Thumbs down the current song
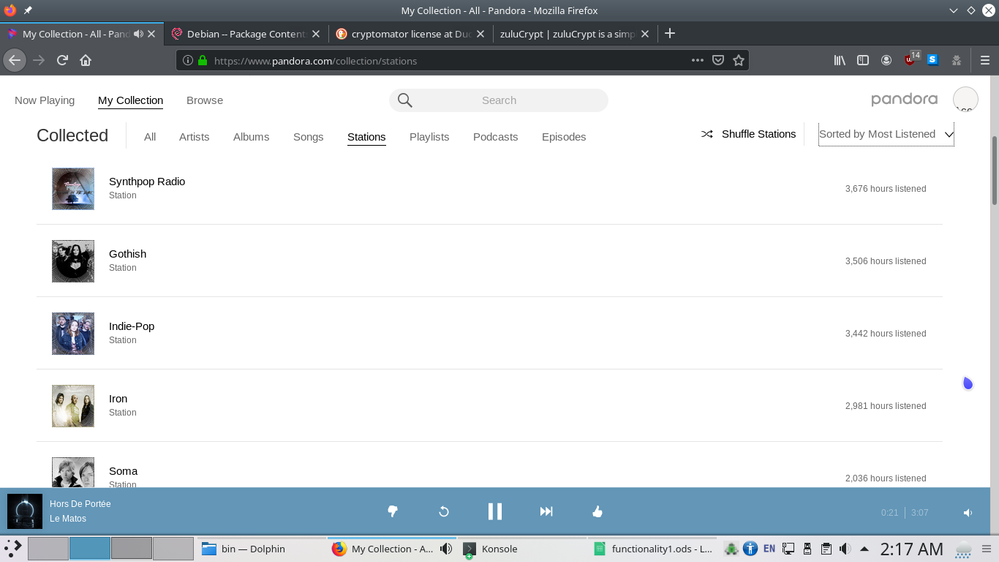Image resolution: width=999 pixels, height=562 pixels. [x=392, y=511]
